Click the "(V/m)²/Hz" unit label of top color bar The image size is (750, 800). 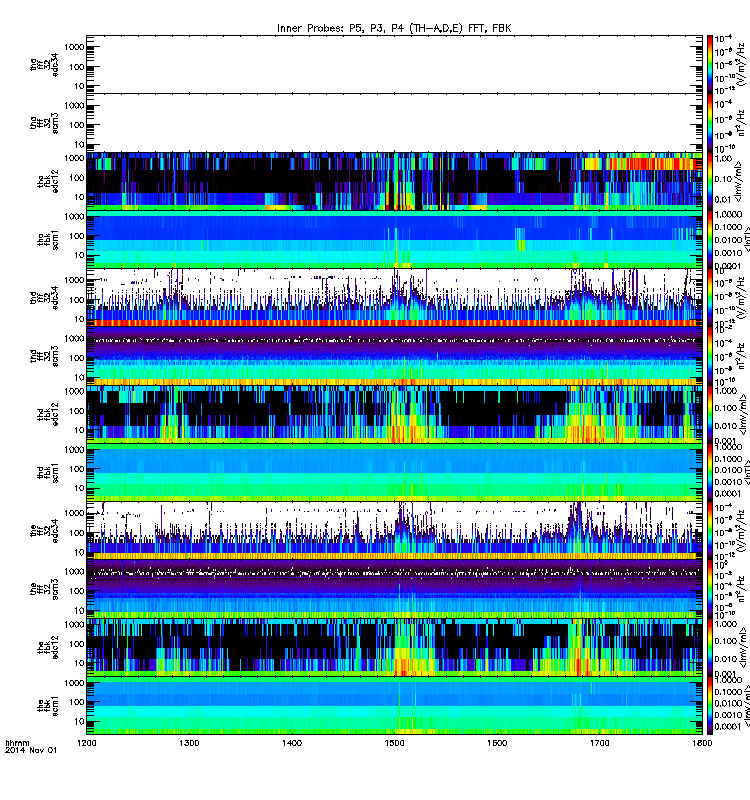tap(742, 66)
